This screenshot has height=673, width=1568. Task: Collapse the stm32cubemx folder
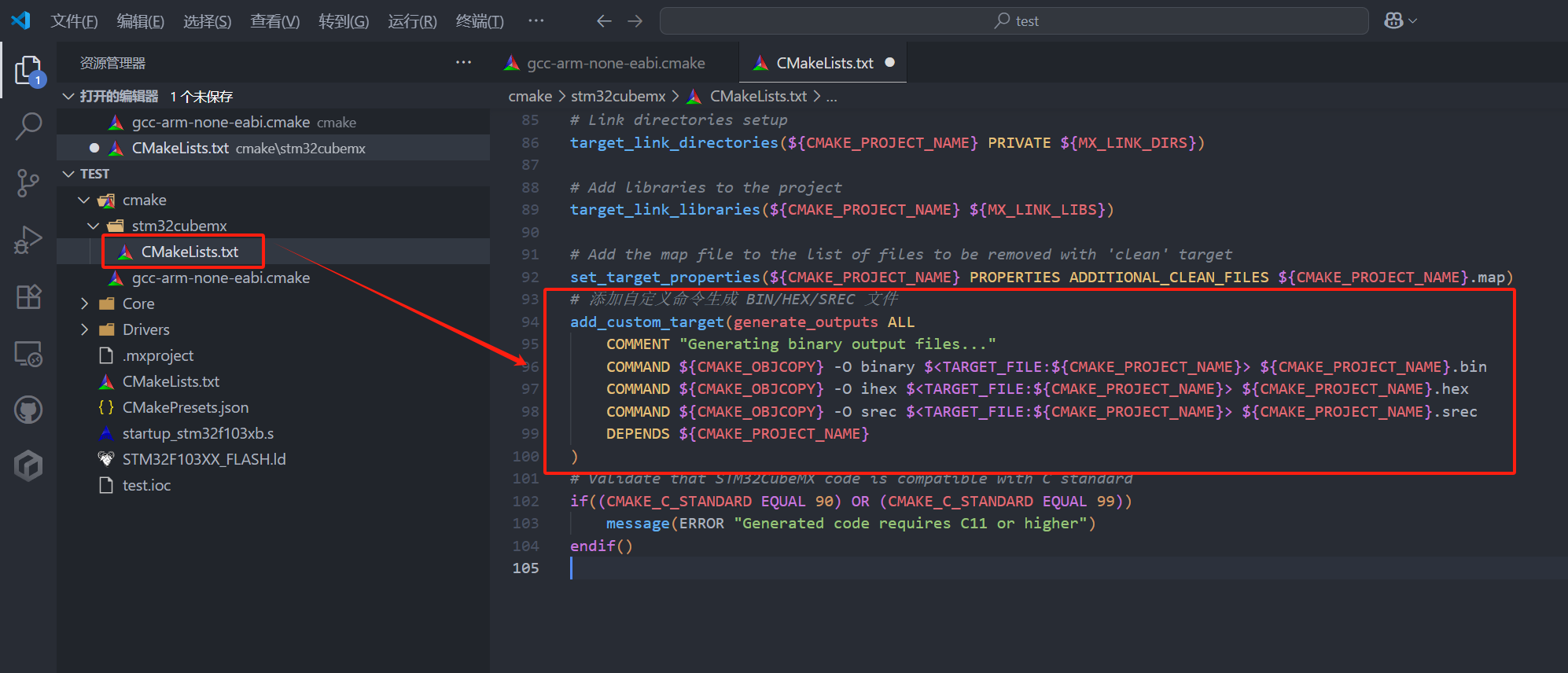[94, 226]
